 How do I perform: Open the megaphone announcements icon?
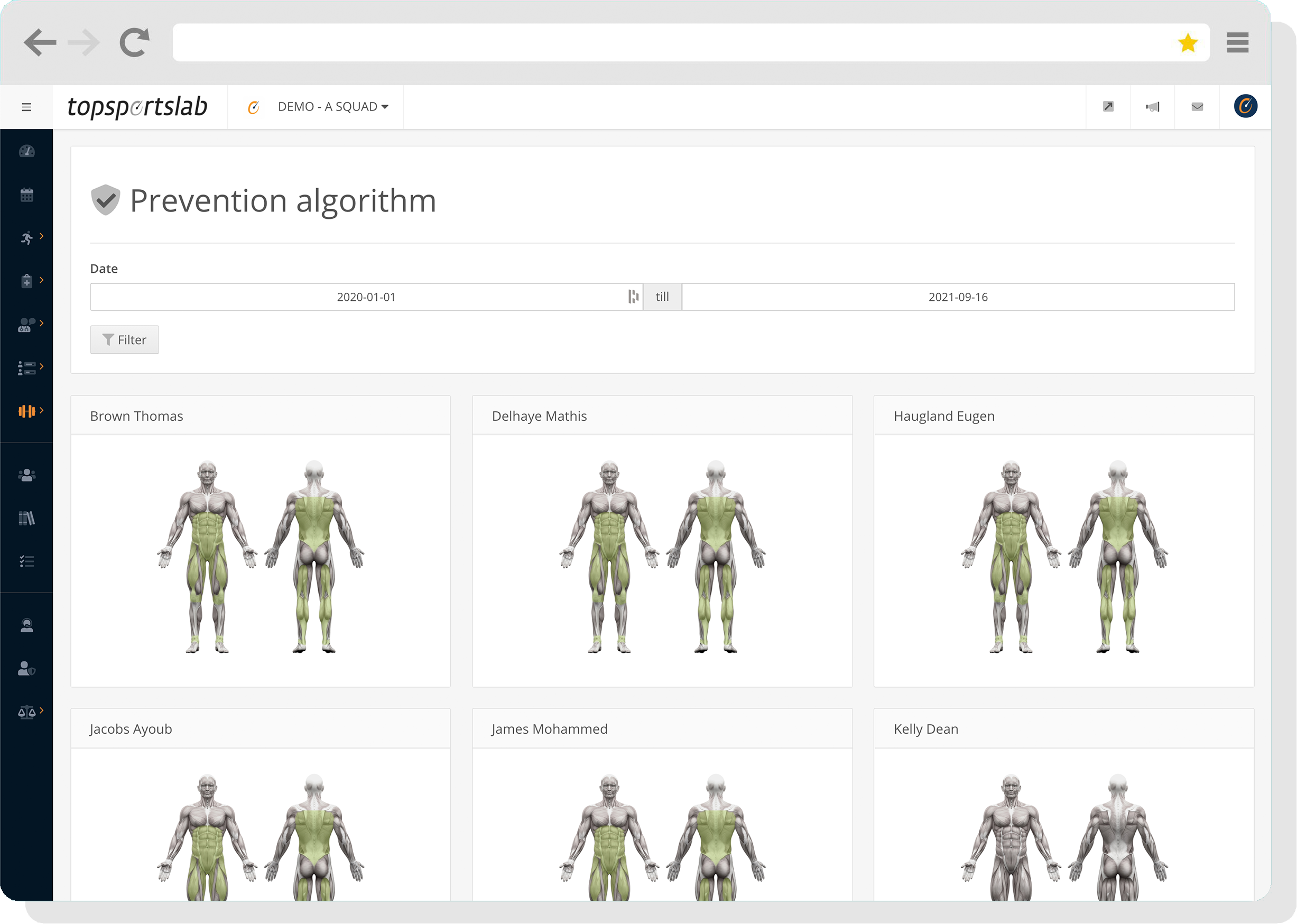(x=1153, y=106)
